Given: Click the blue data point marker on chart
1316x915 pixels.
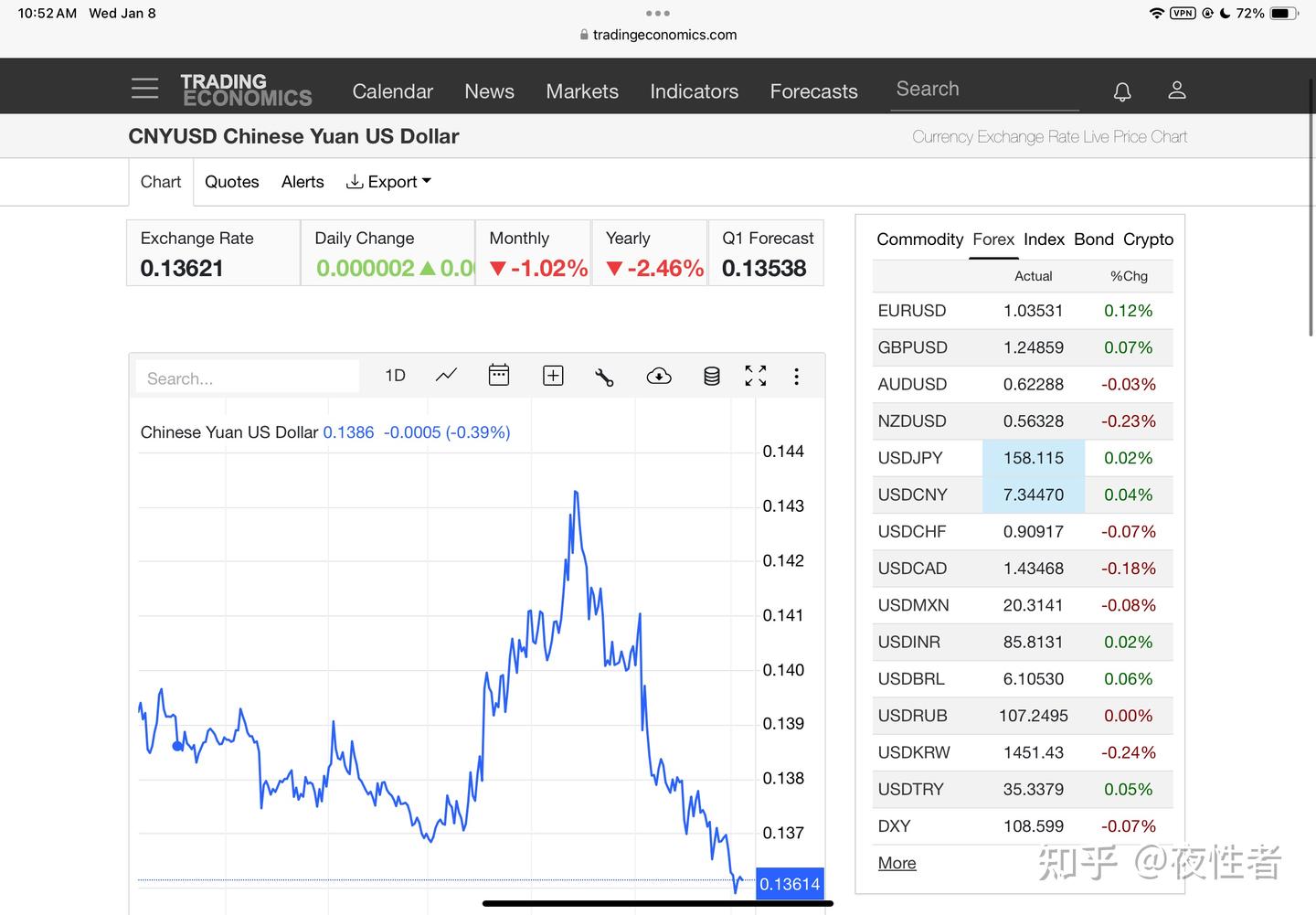Looking at the screenshot, I should [x=177, y=746].
